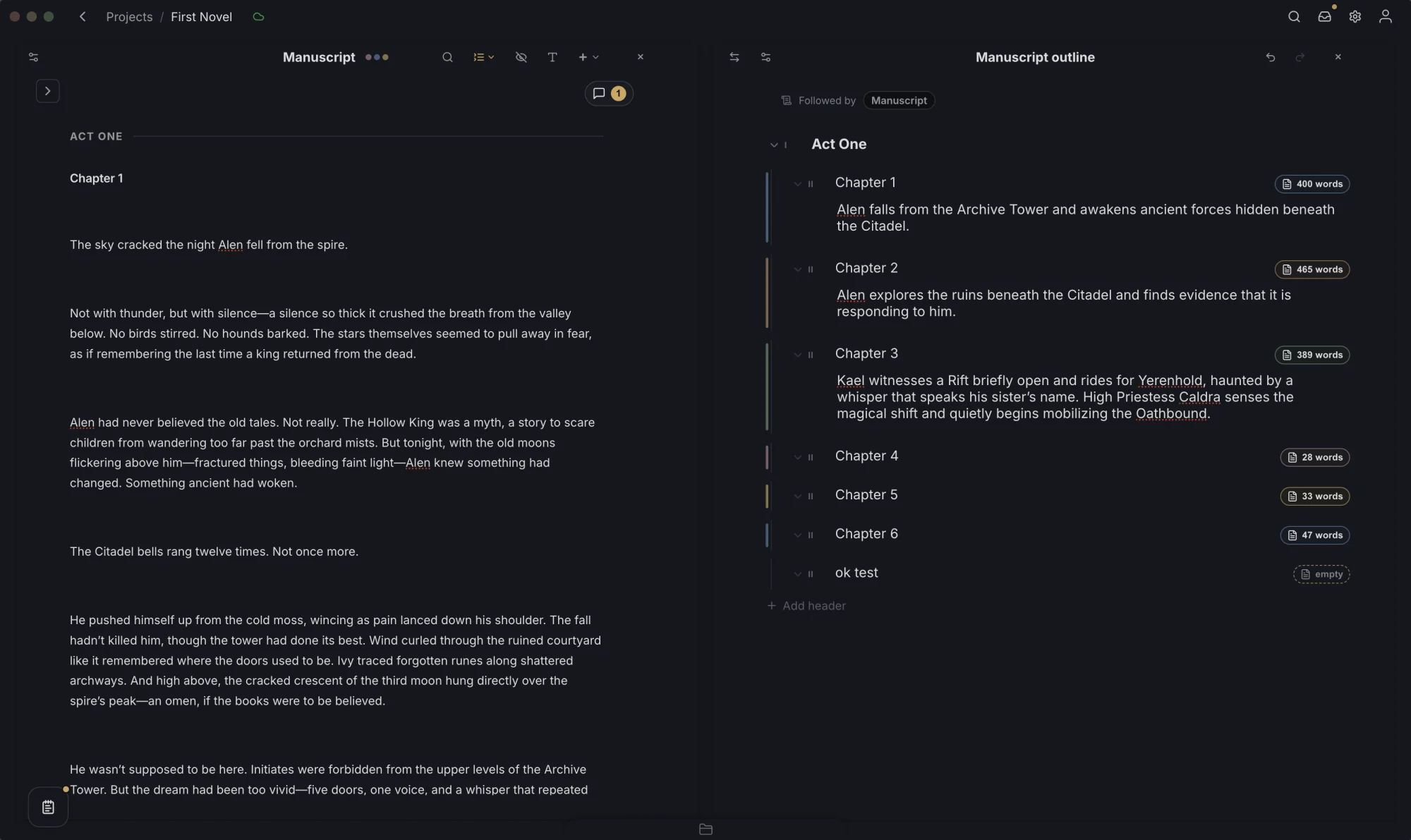This screenshot has height=840, width=1411.
Task: Open the folder icon at bottom center
Action: tap(705, 829)
